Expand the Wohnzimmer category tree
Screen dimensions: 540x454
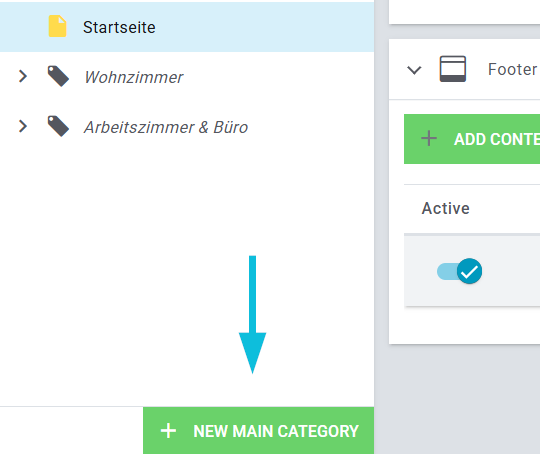(23, 76)
